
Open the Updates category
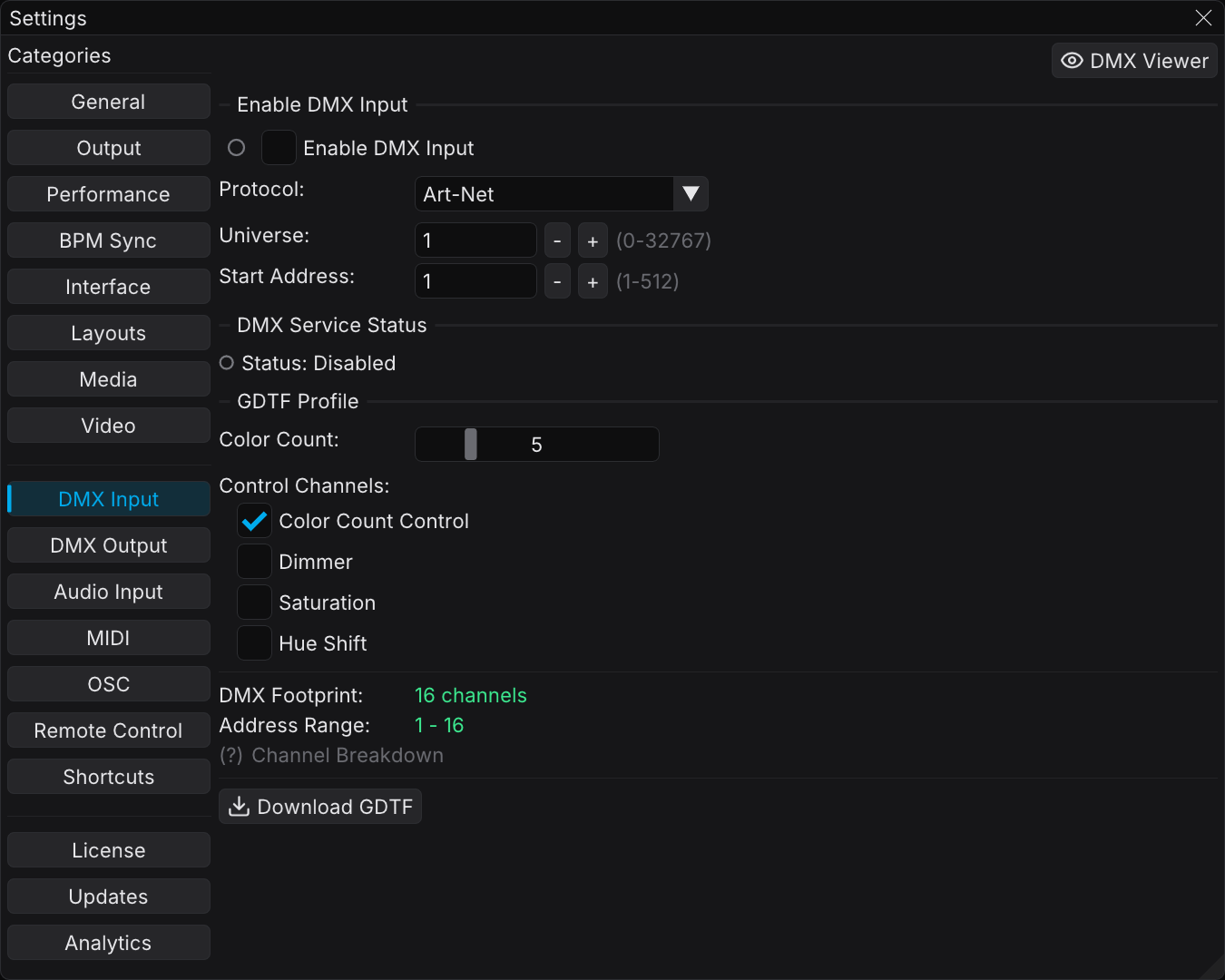click(109, 897)
